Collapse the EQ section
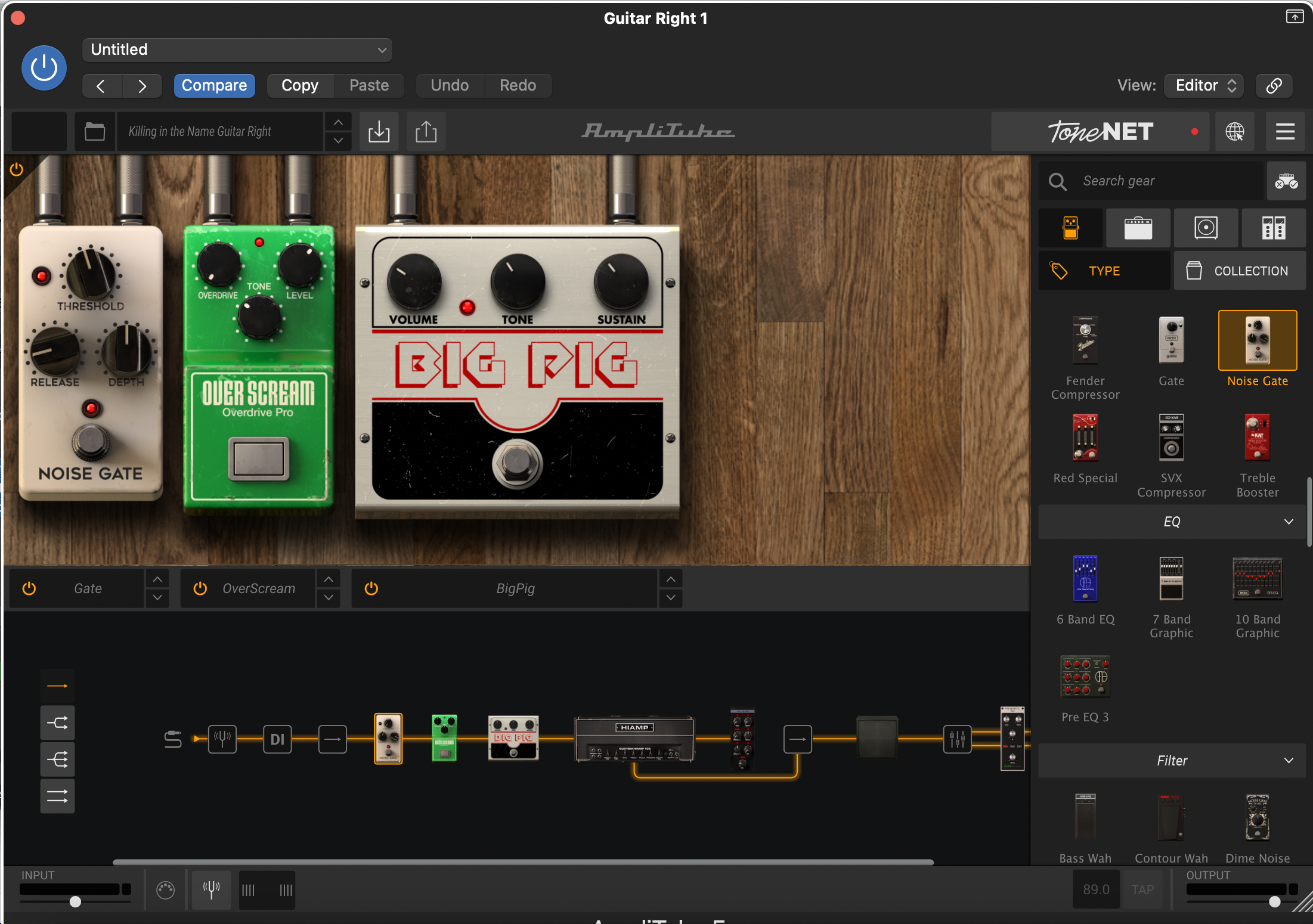The height and width of the screenshot is (924, 1313). click(1172, 522)
